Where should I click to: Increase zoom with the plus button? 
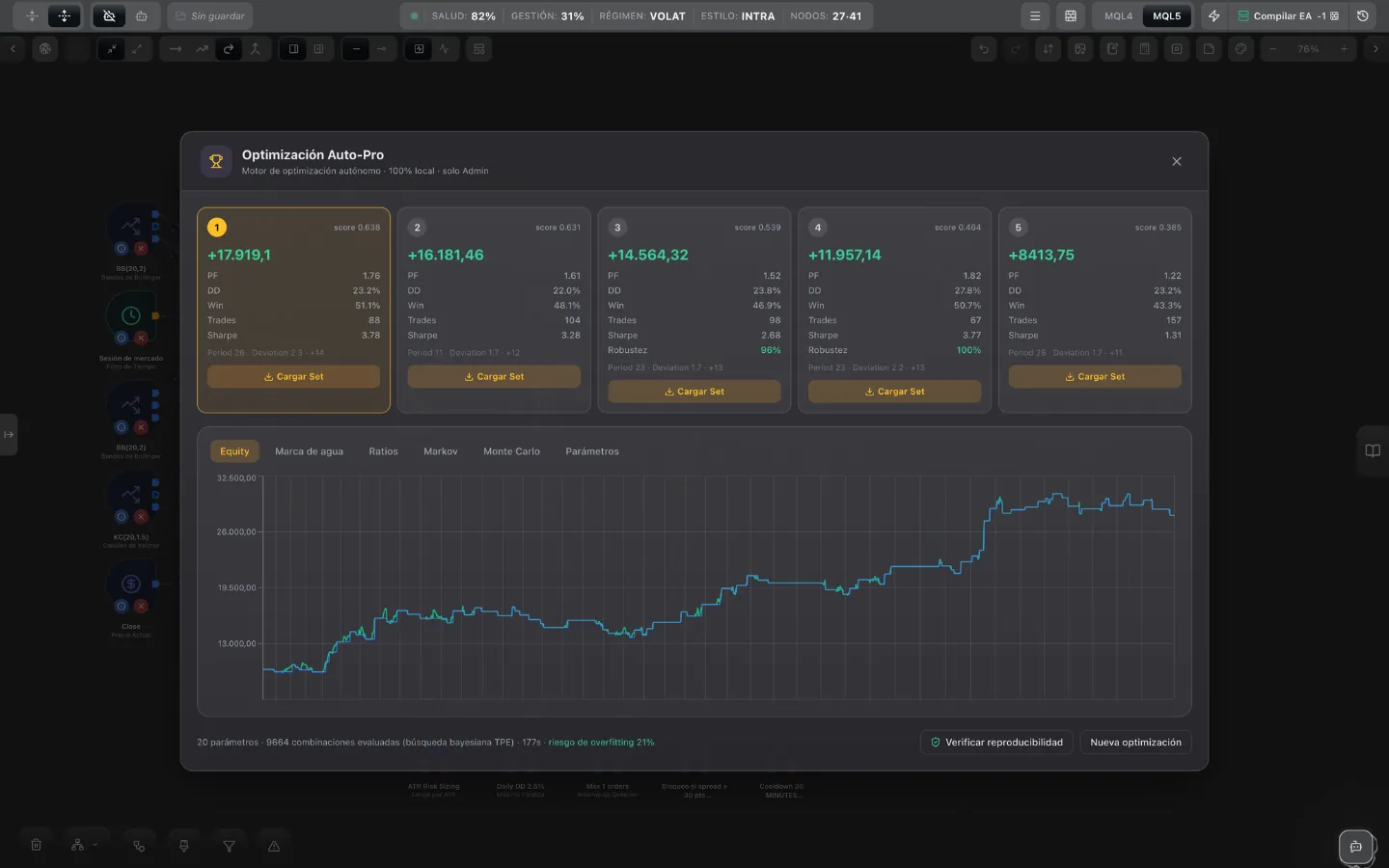pyautogui.click(x=1344, y=49)
